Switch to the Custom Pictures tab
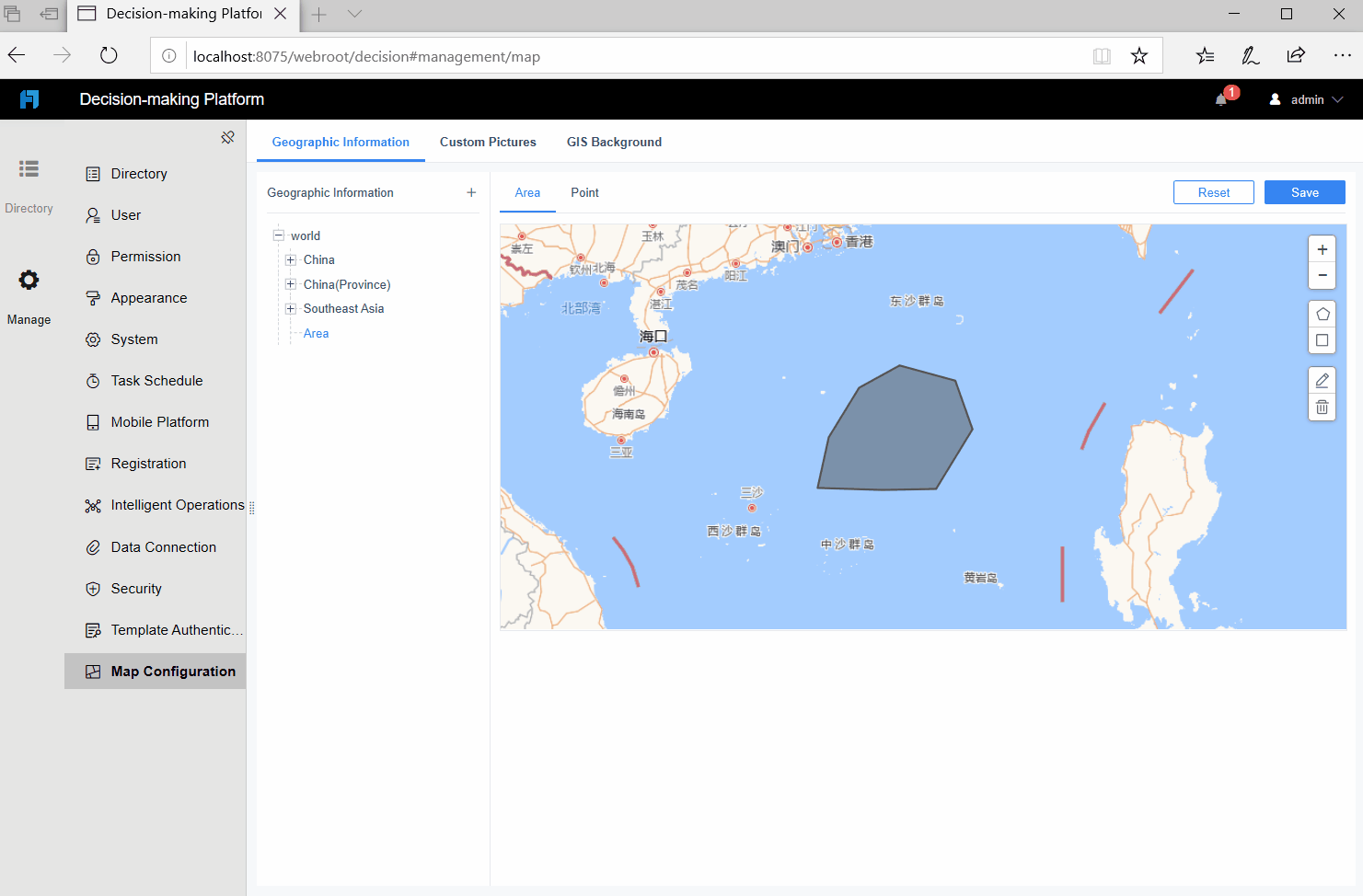1363x896 pixels. click(488, 142)
